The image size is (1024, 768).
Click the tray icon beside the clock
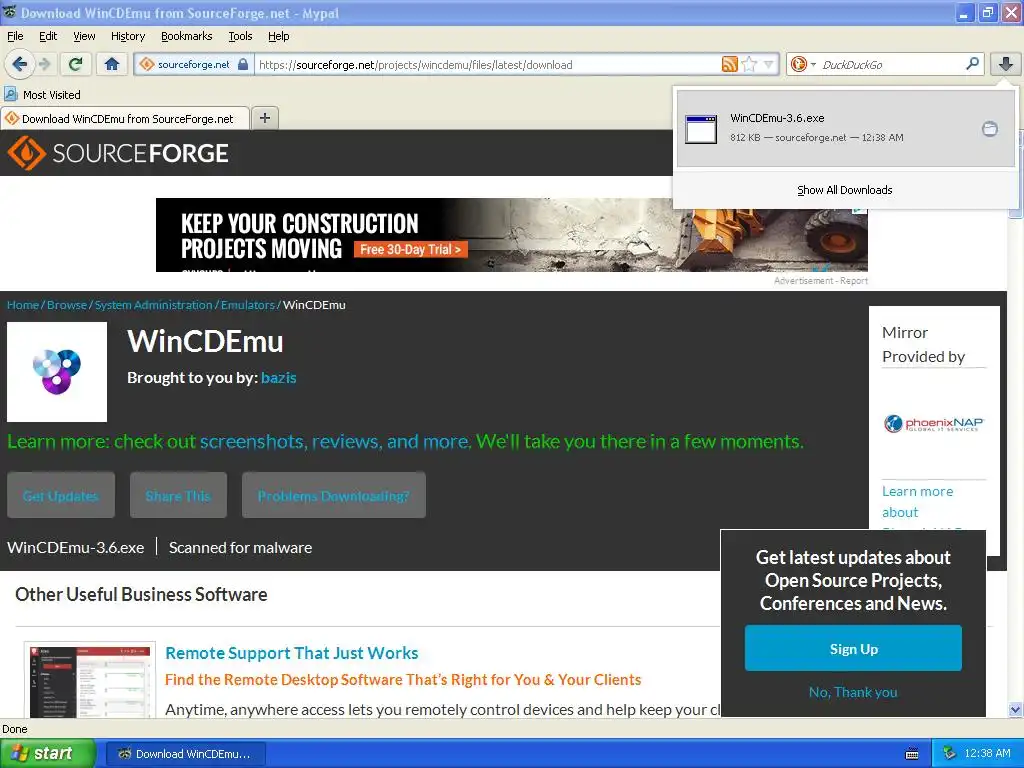(950, 754)
